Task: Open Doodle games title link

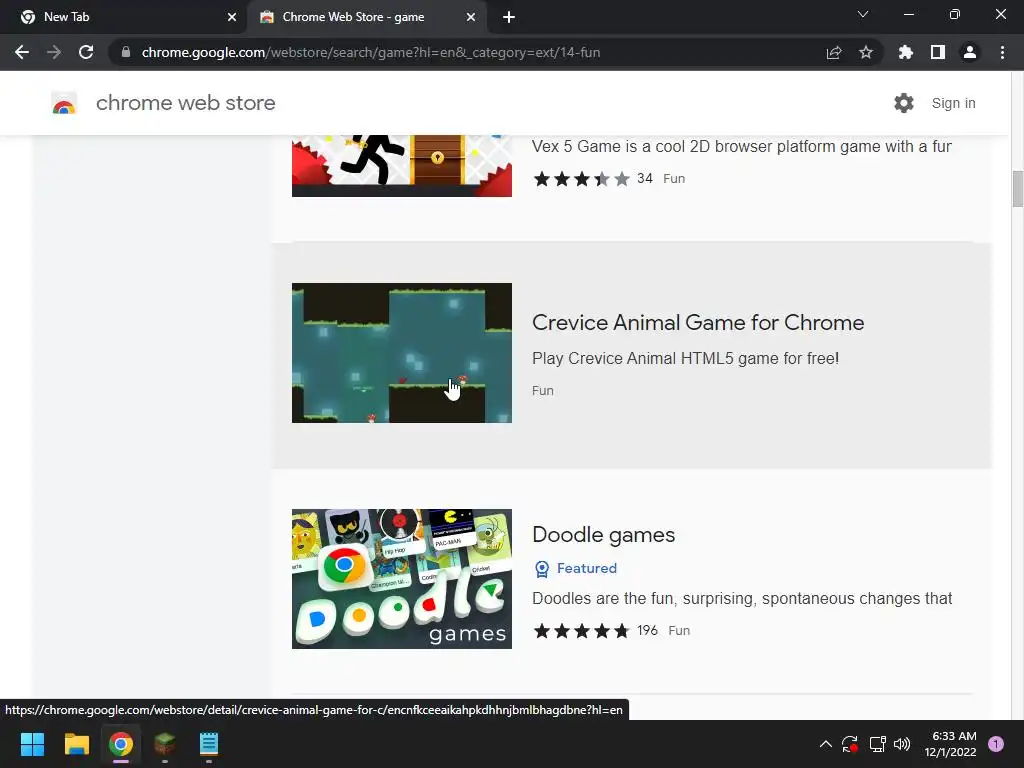Action: coord(603,535)
